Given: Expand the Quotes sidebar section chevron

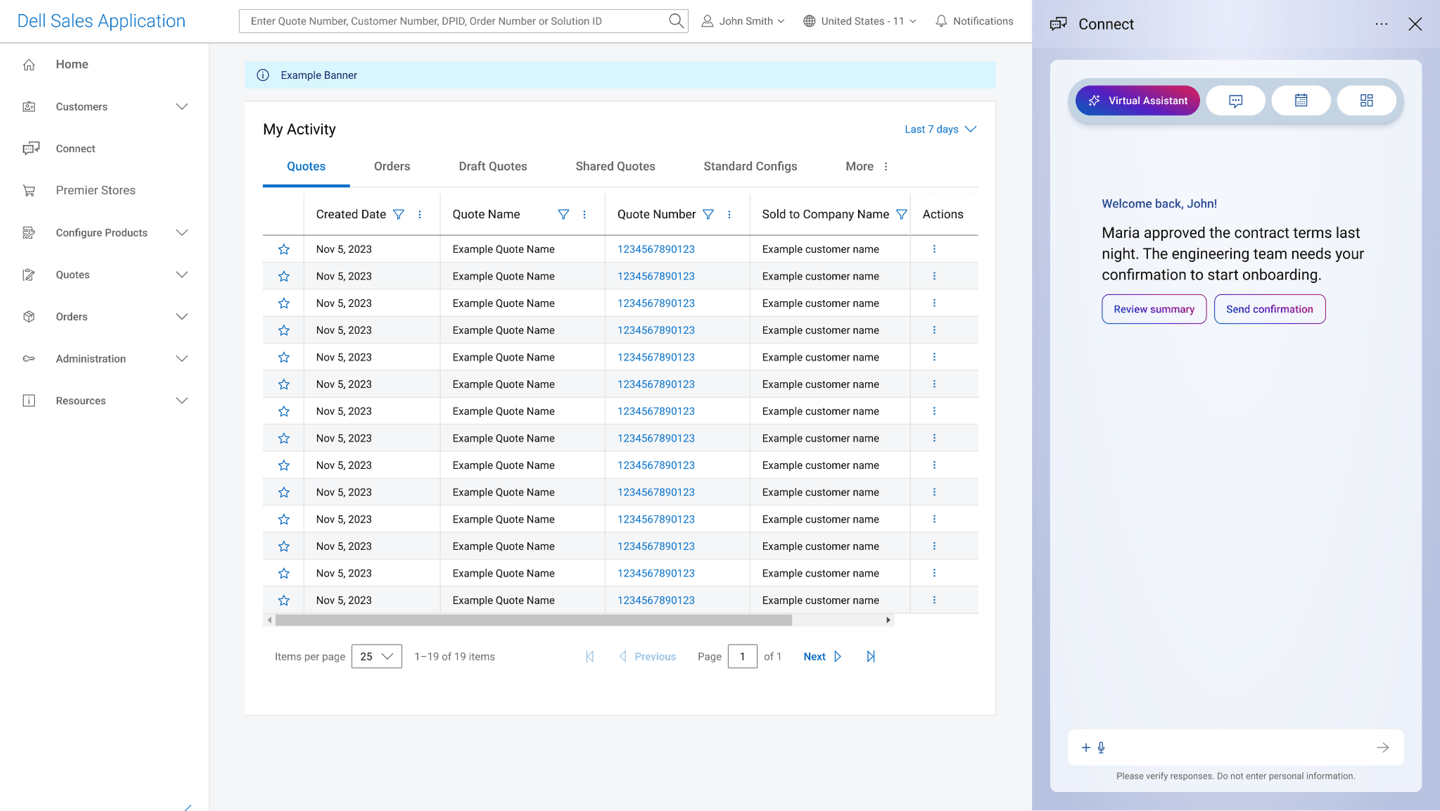Looking at the screenshot, I should click(x=182, y=275).
